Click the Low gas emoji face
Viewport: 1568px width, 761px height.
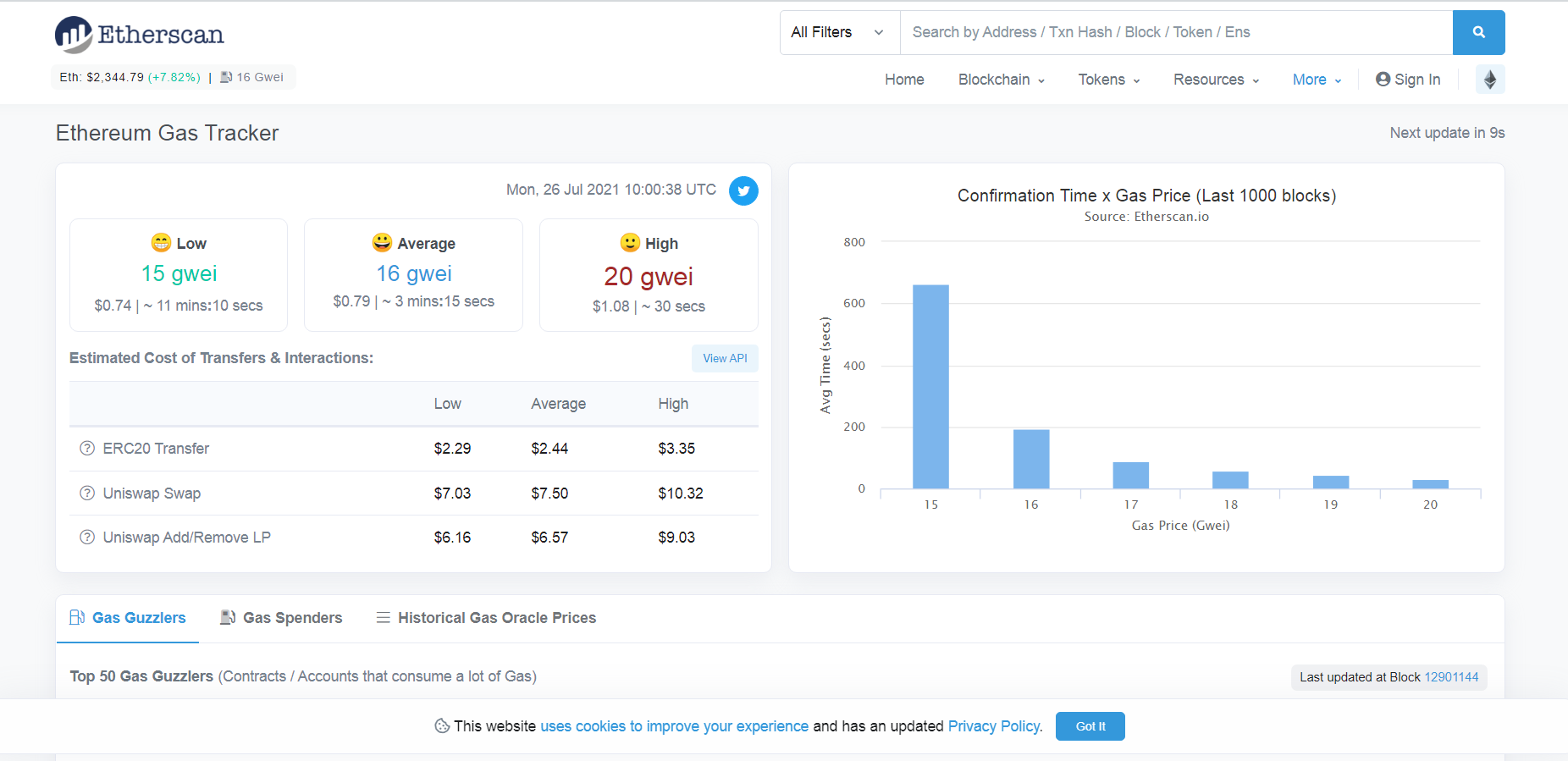click(161, 243)
